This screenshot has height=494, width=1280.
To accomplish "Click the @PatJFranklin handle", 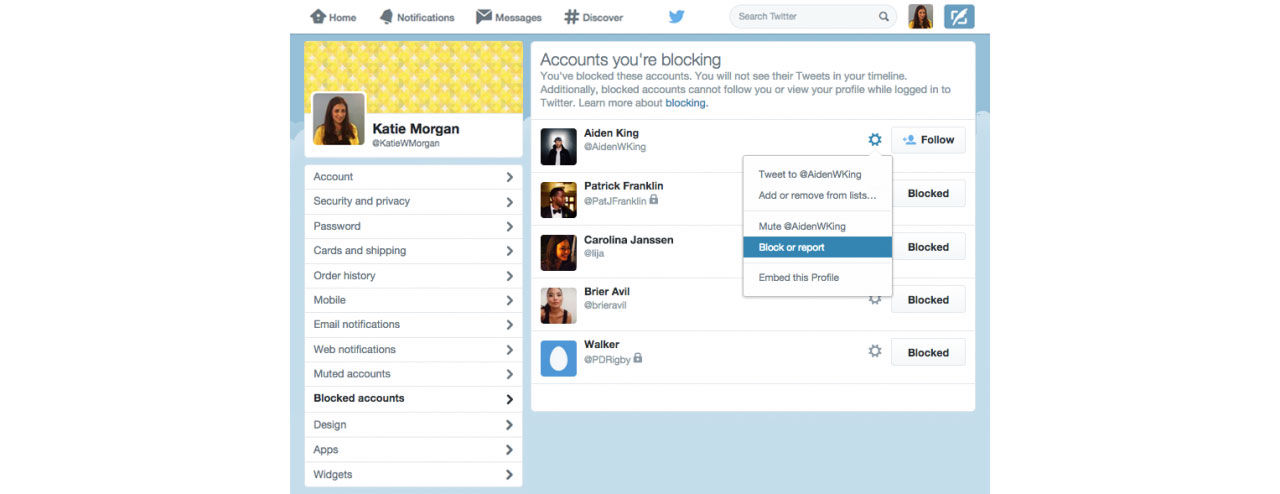I will [615, 201].
